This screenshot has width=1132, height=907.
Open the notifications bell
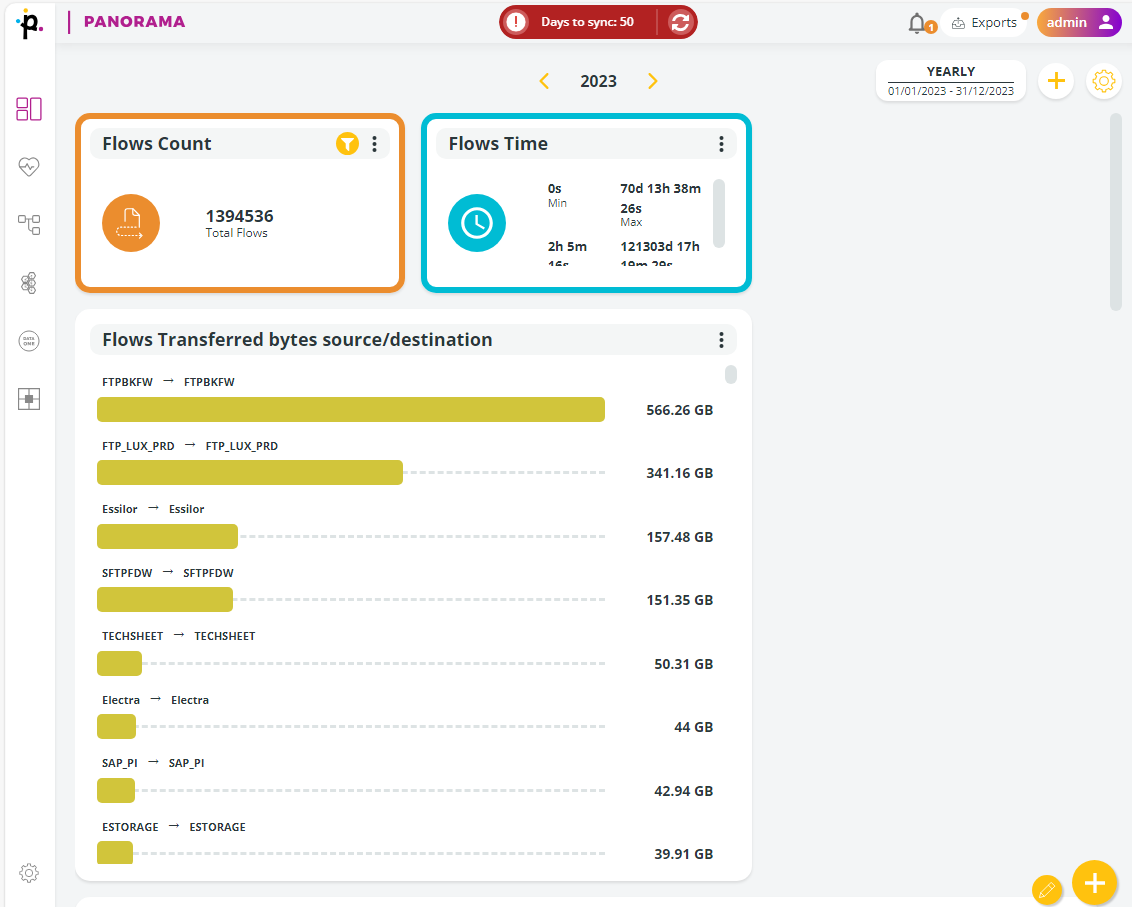[x=917, y=22]
